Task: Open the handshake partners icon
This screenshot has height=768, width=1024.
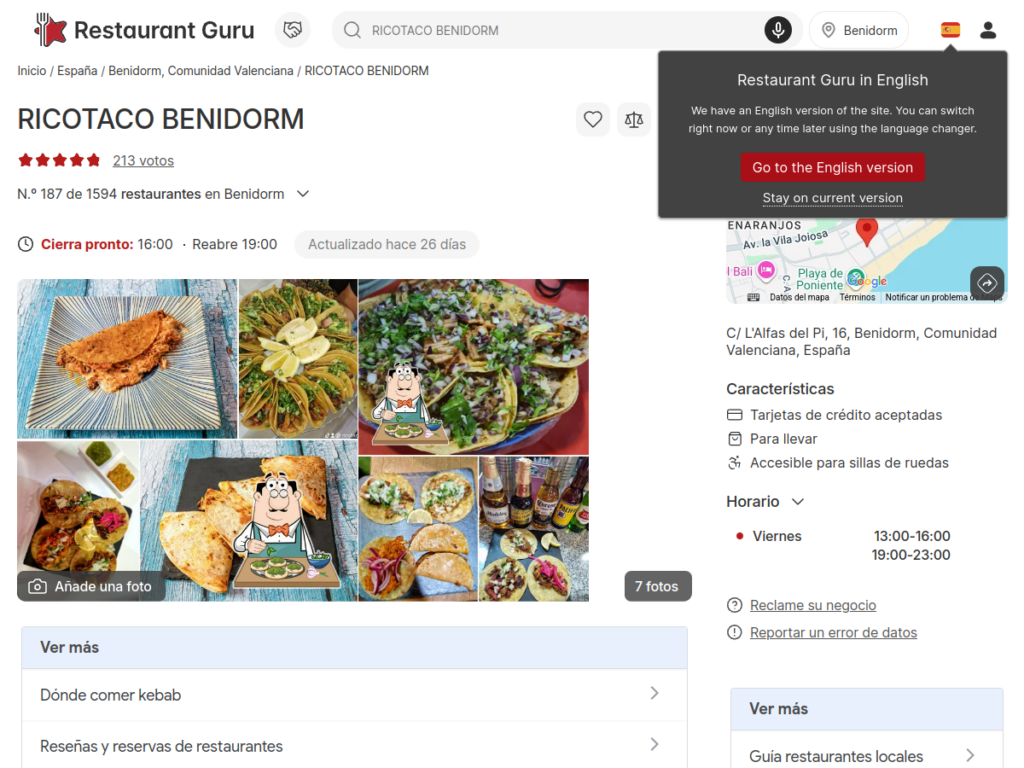Action: point(293,30)
